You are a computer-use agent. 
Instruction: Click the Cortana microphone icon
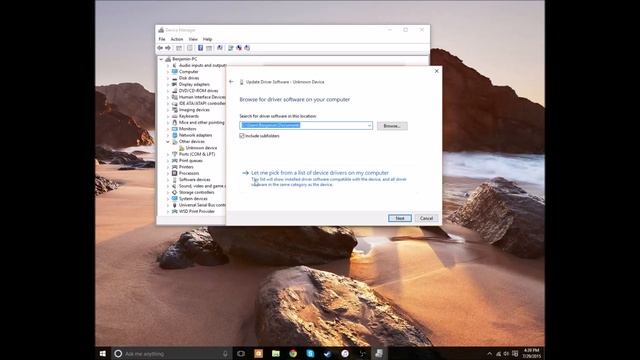225,353
